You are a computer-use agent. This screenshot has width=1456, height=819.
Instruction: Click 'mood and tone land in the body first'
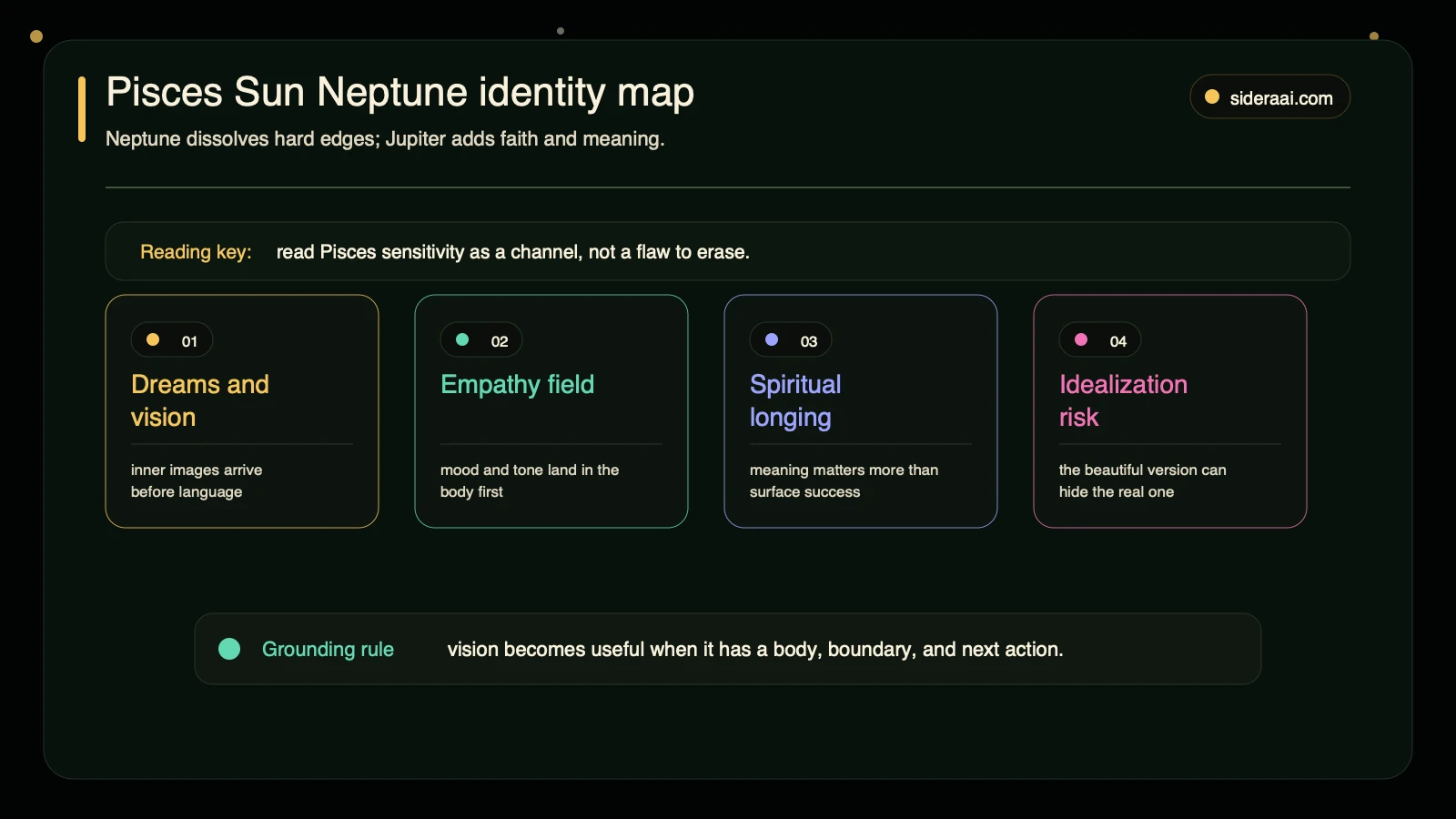[530, 480]
